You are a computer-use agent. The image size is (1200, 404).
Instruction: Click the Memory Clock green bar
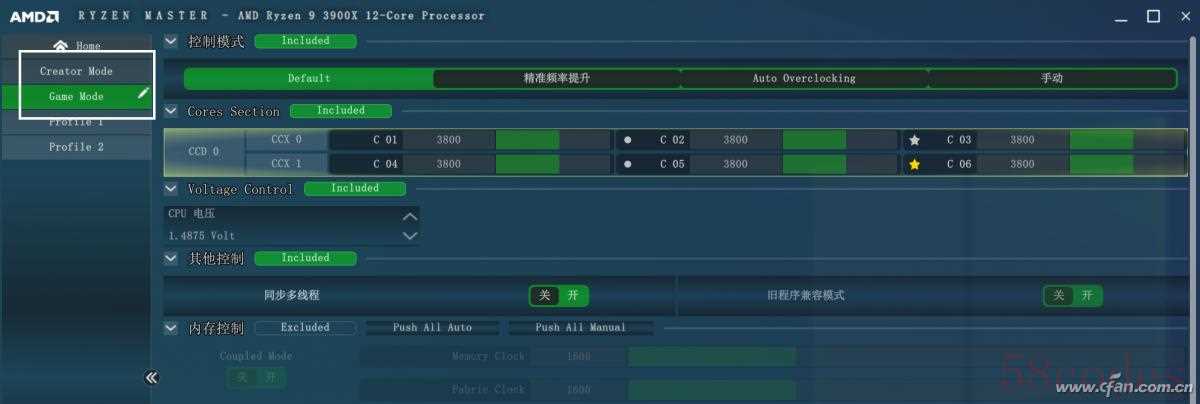pyautogui.click(x=712, y=356)
